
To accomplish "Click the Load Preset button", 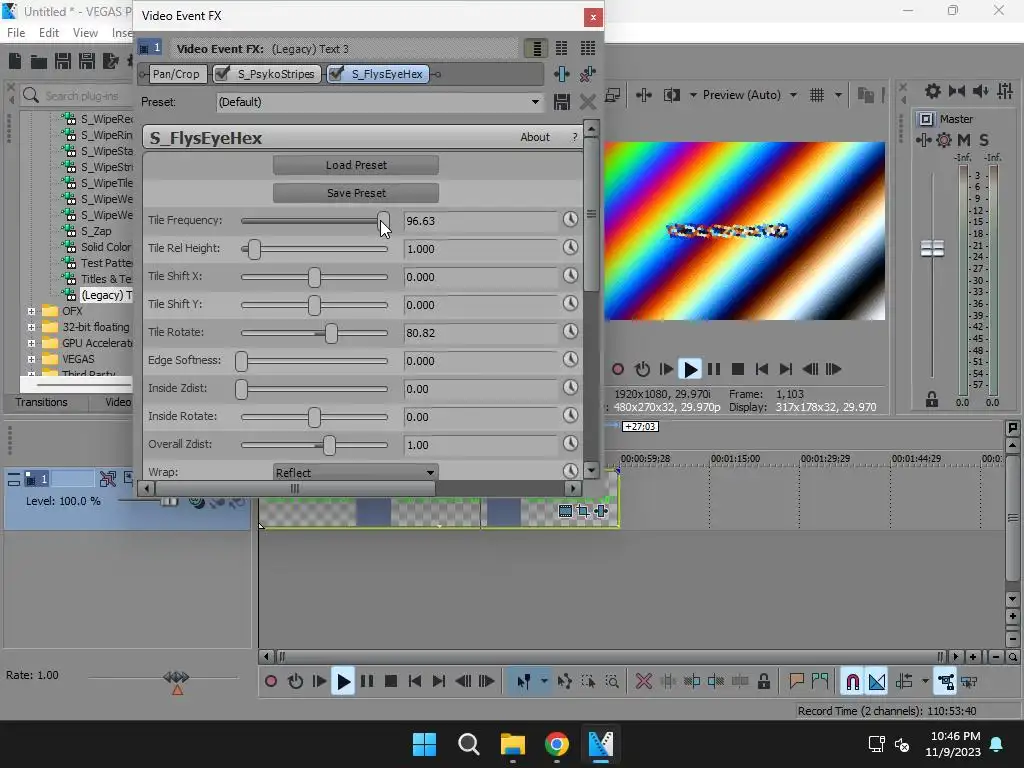I will [356, 165].
